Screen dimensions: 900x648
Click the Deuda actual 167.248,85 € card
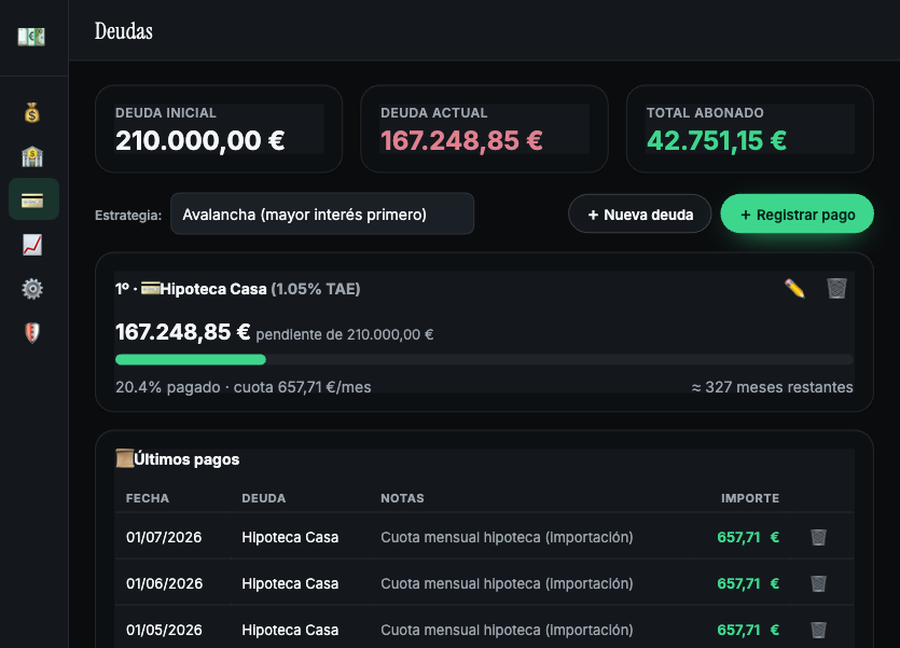(484, 129)
